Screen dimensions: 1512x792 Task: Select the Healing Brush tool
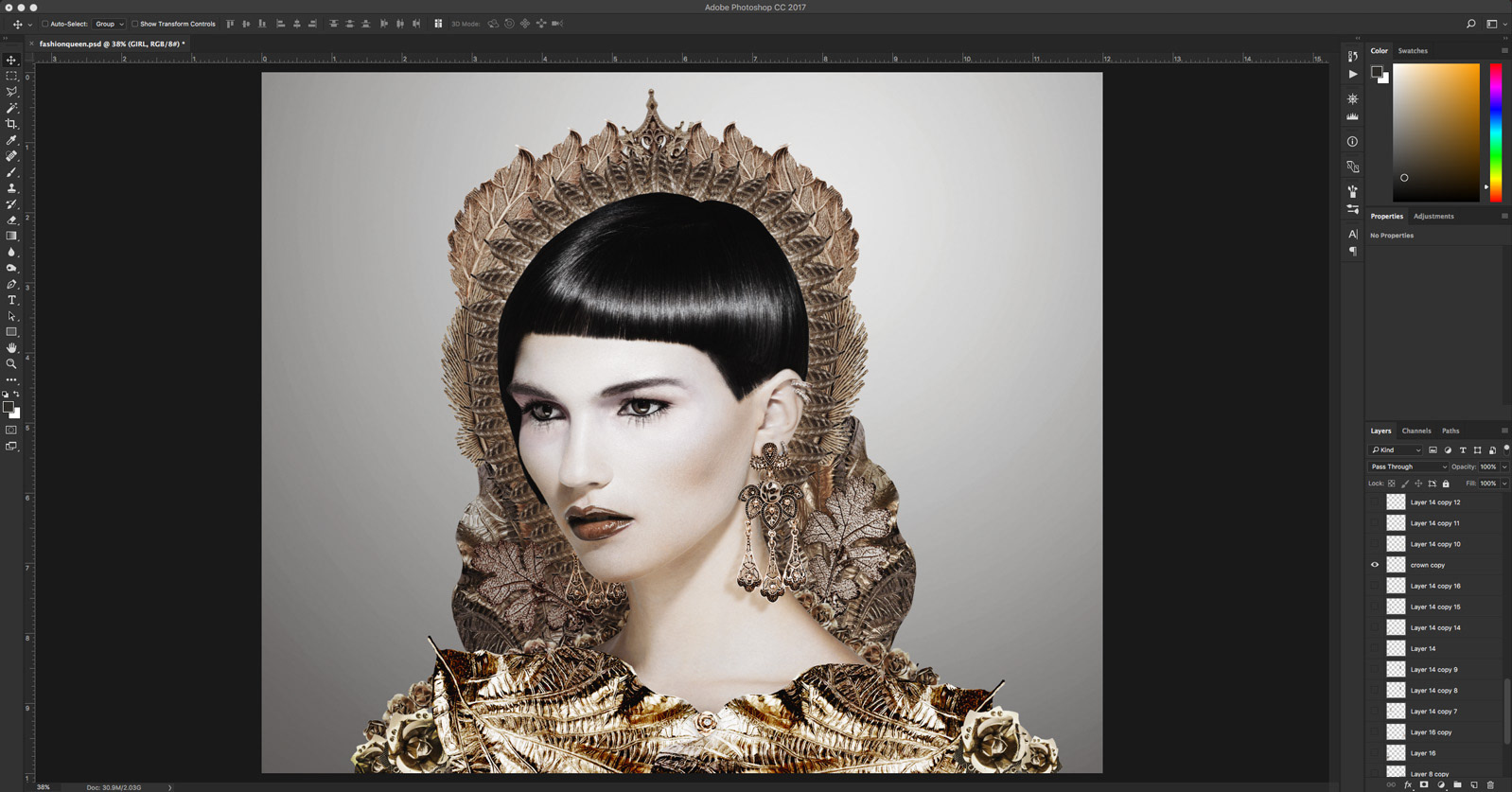(11, 156)
